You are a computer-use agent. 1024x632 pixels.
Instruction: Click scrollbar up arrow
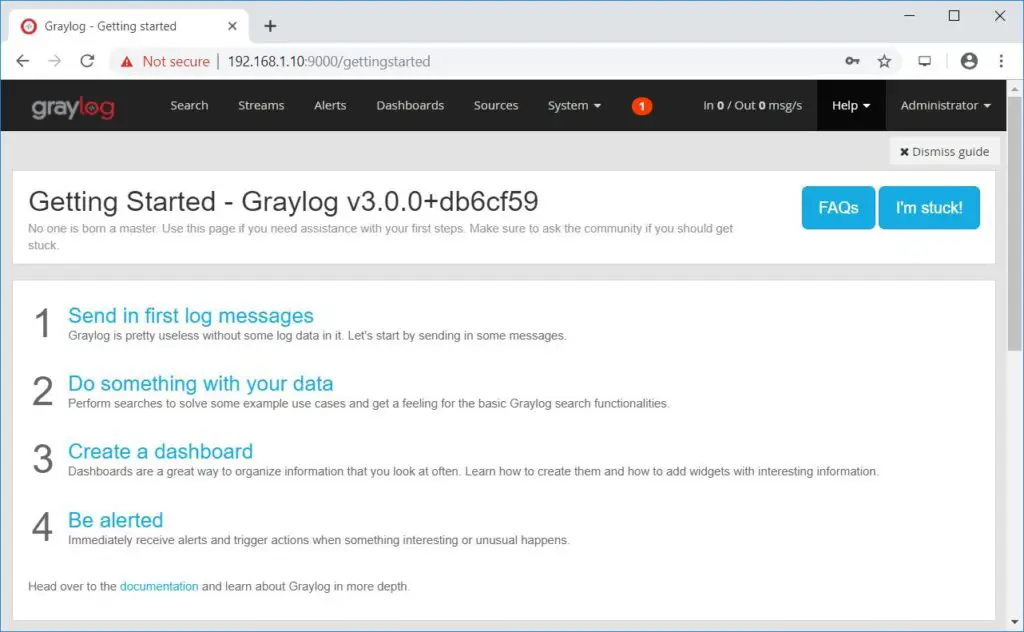(x=1014, y=89)
